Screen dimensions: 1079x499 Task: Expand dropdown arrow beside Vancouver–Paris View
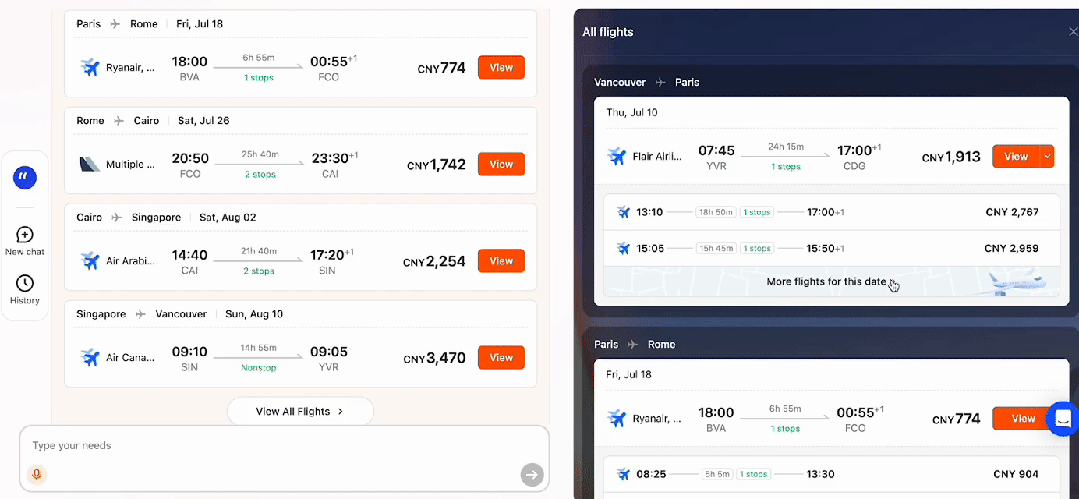[x=1047, y=156]
